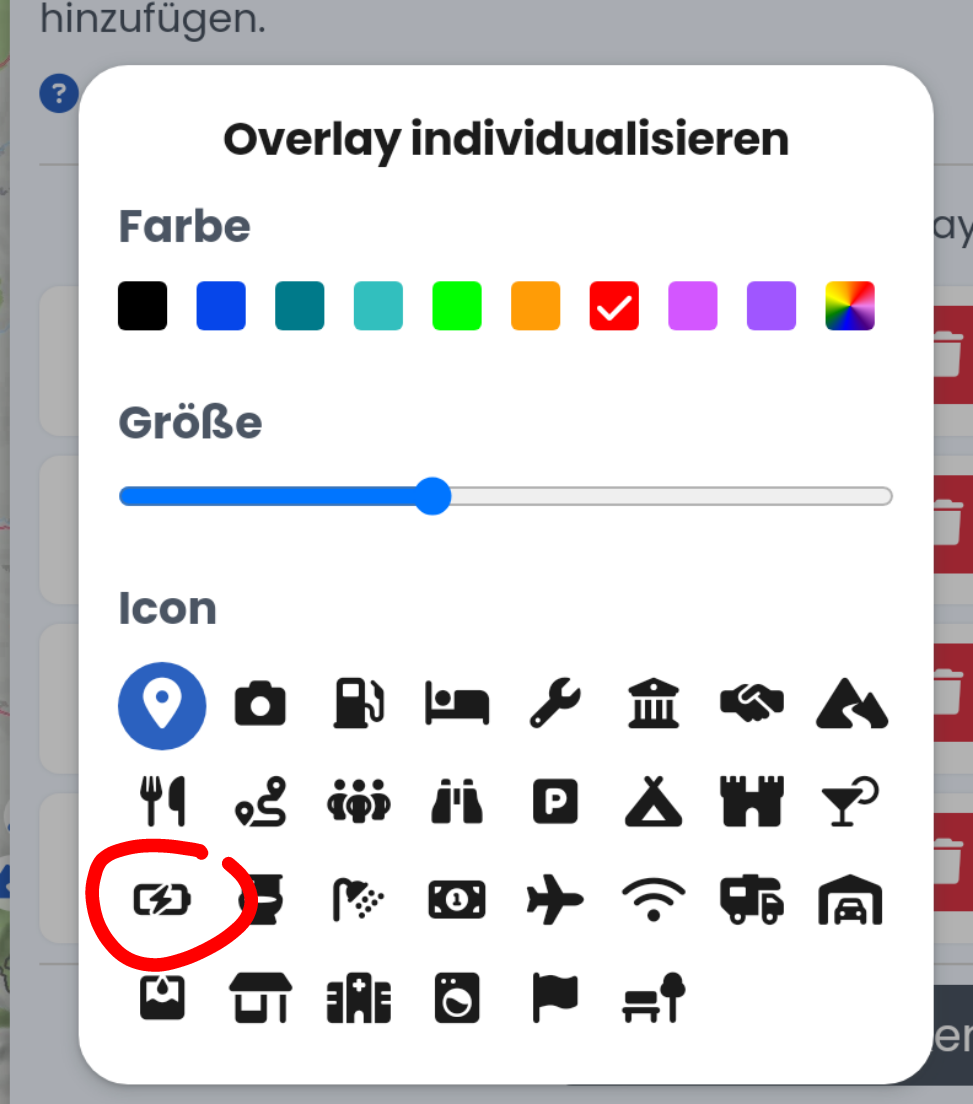This screenshot has width=973, height=1104.
Task: Choose the charging battery icon
Action: [162, 900]
